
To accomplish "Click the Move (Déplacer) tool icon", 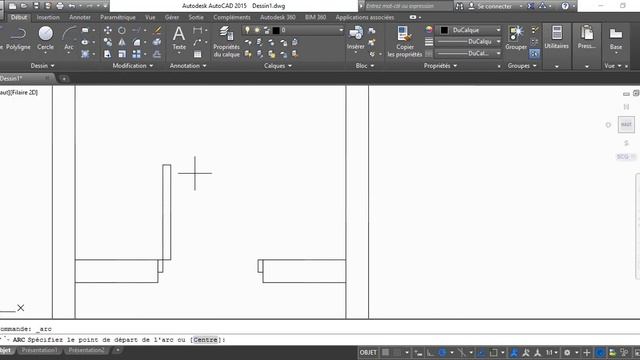I will click(108, 30).
